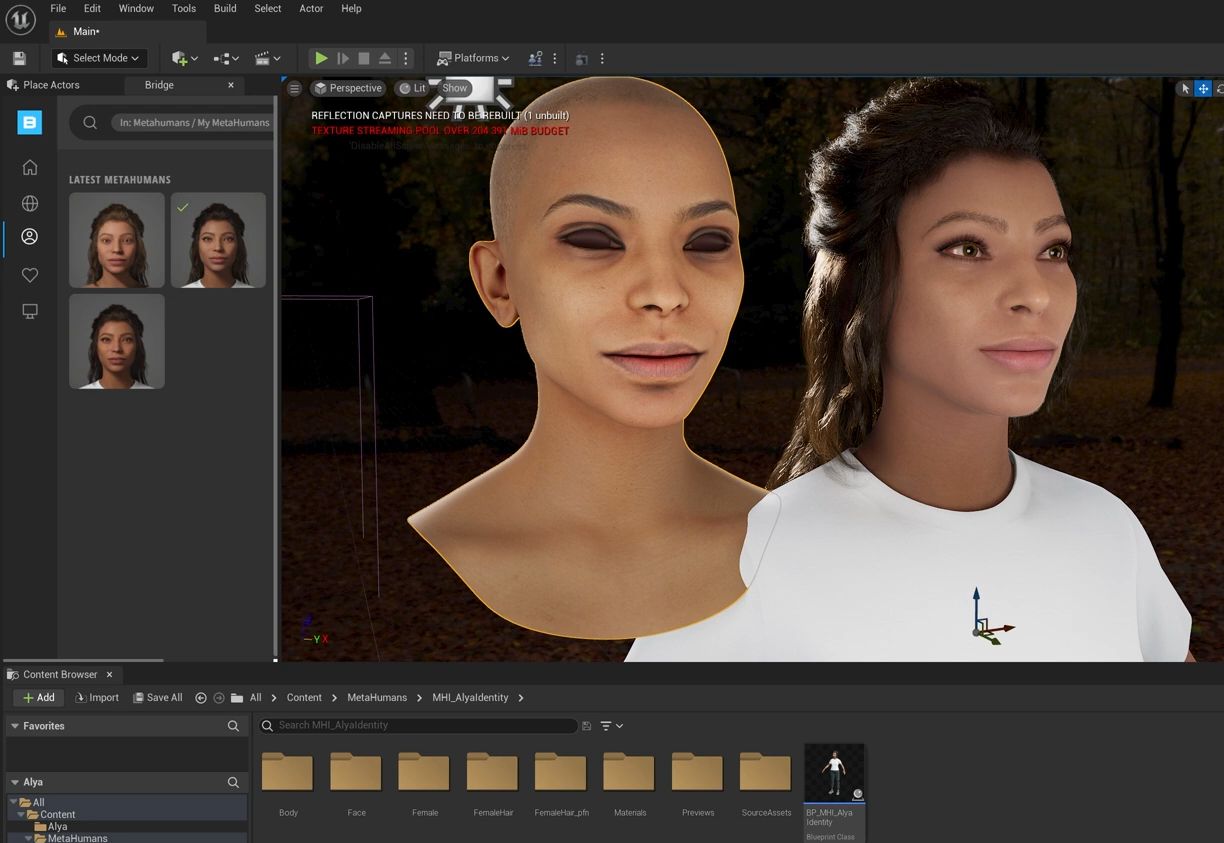The height and width of the screenshot is (843, 1224).
Task: Collapse the Favorites section
Action: (15, 726)
